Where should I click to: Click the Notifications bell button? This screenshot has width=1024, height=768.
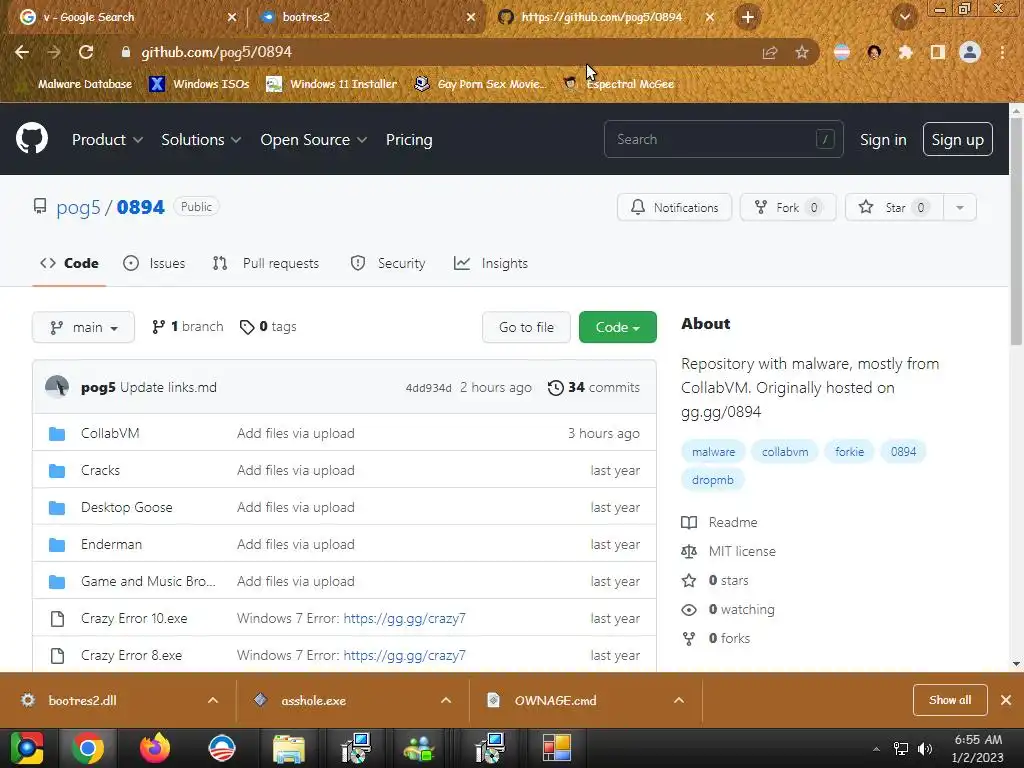[x=674, y=208]
